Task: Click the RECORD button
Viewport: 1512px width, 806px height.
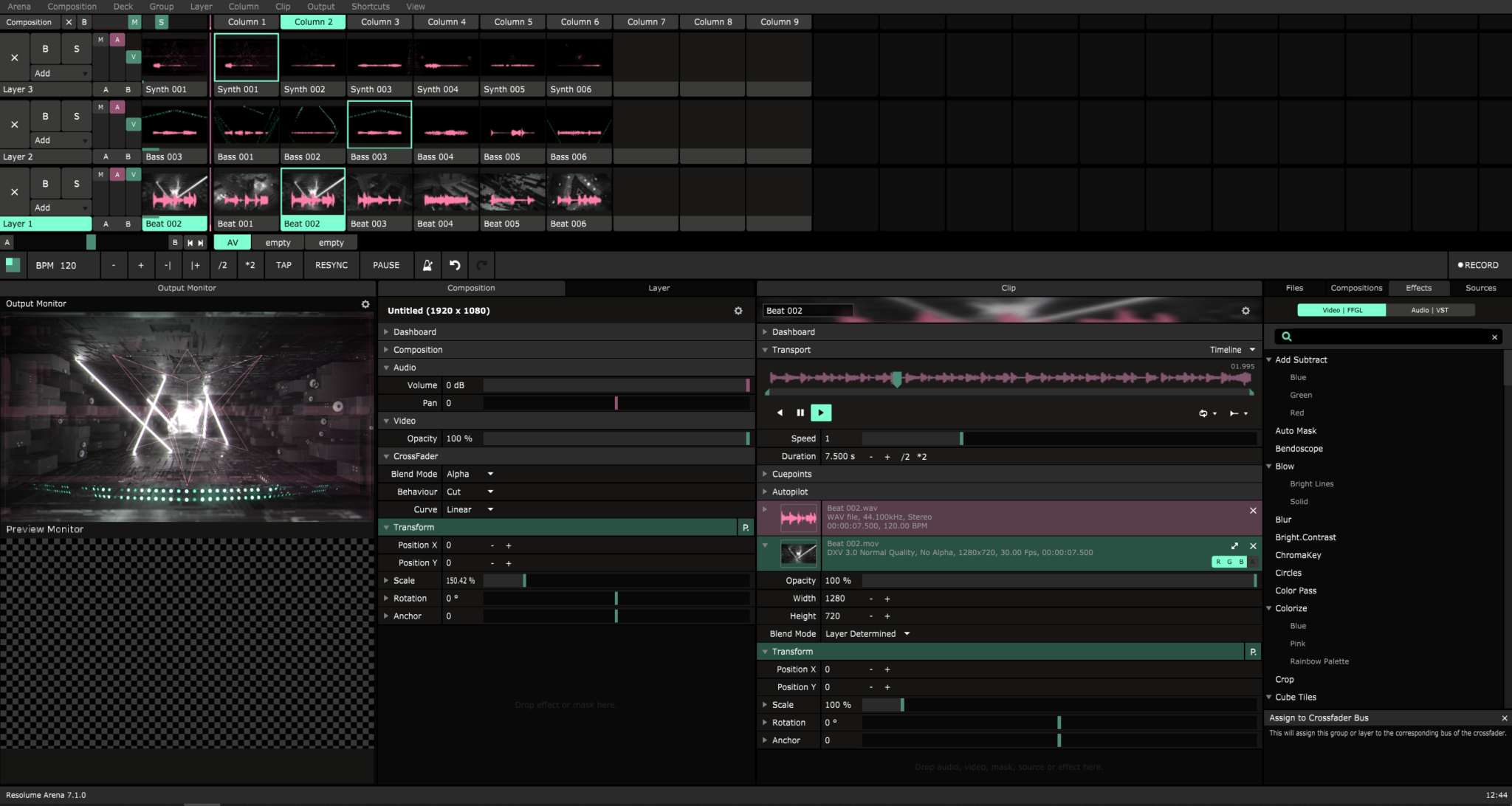Action: pyautogui.click(x=1477, y=264)
